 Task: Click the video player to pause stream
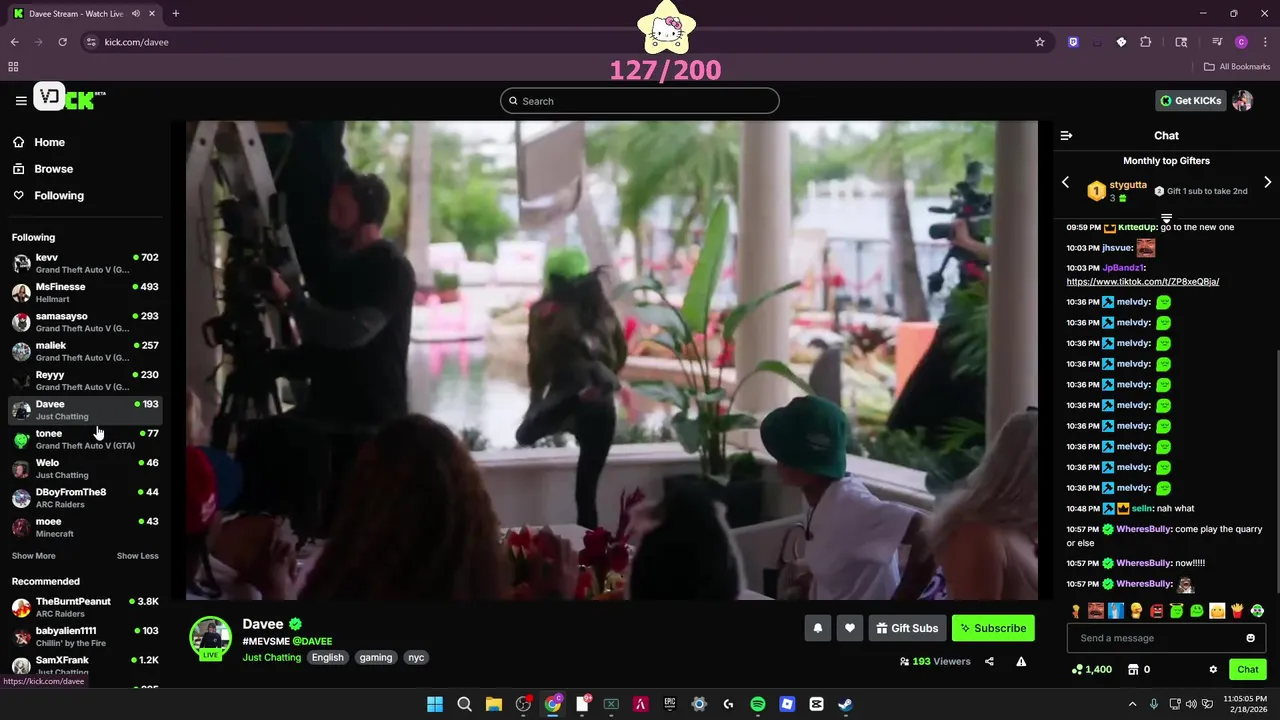coord(611,360)
